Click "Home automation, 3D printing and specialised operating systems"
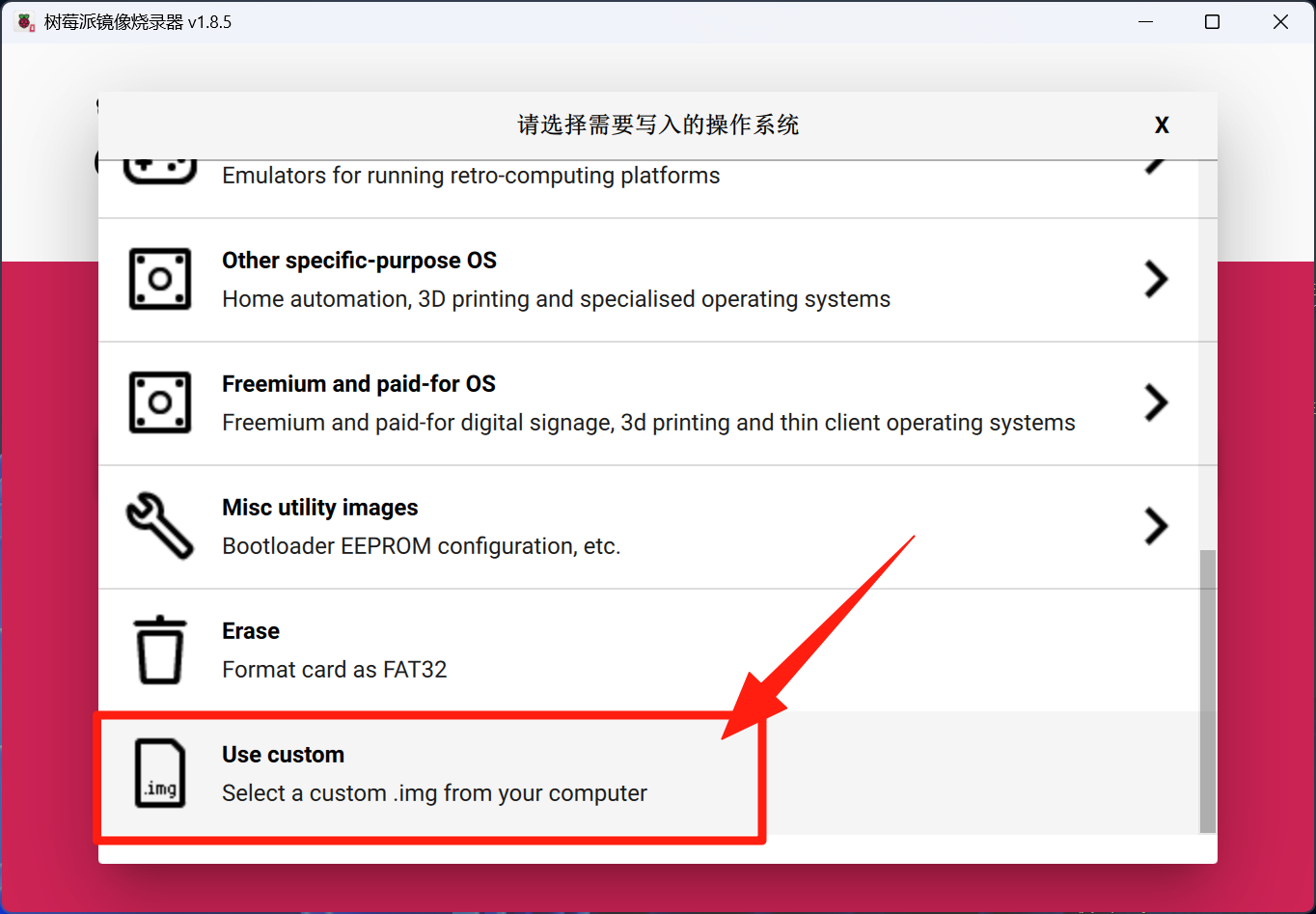1316x914 pixels. point(556,299)
